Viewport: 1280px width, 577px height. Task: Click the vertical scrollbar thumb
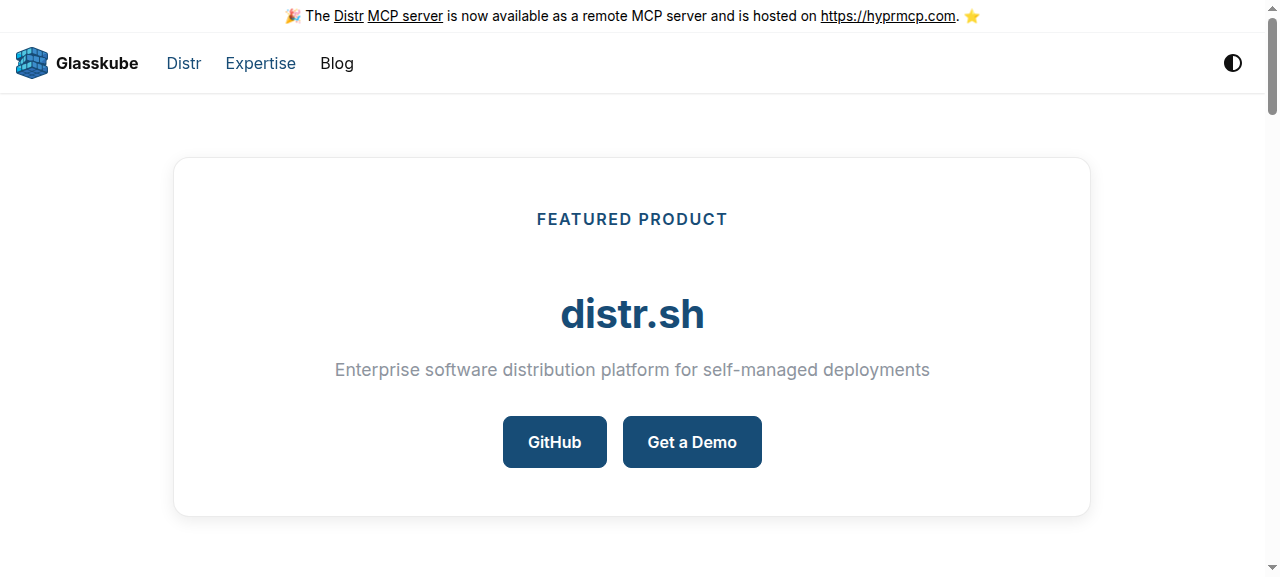[x=1273, y=65]
